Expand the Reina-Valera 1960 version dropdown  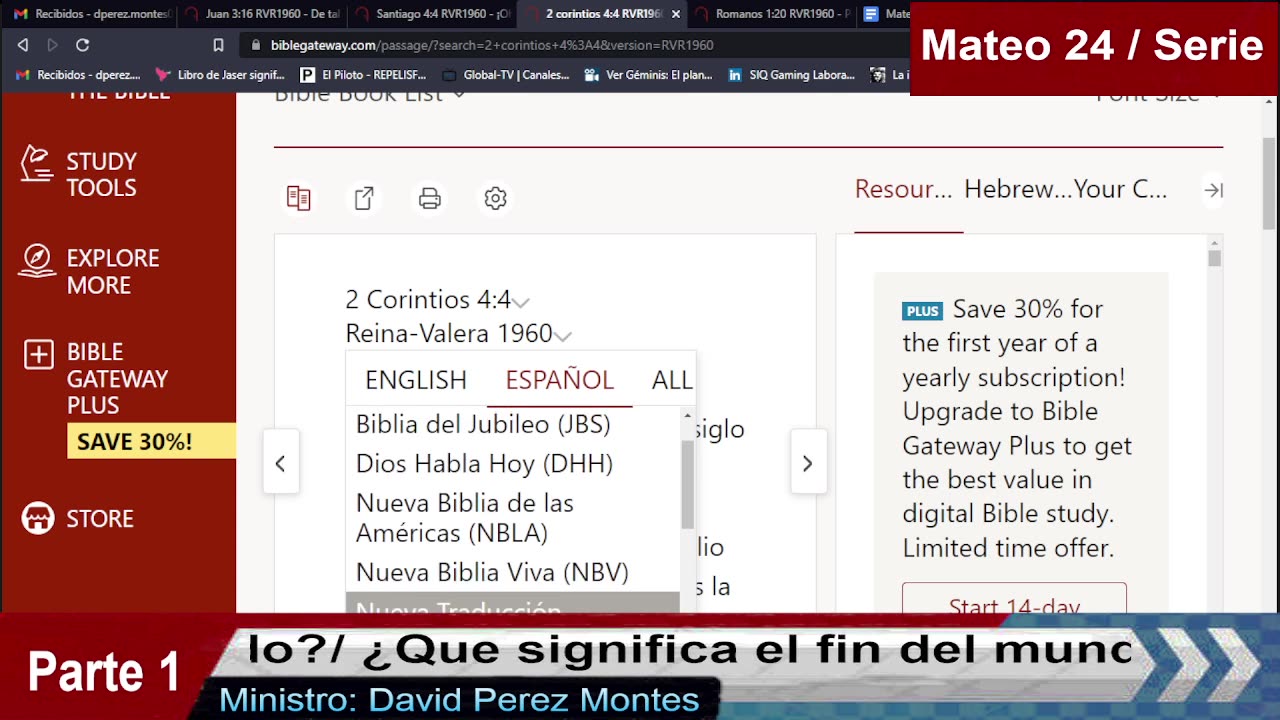pyautogui.click(x=459, y=334)
